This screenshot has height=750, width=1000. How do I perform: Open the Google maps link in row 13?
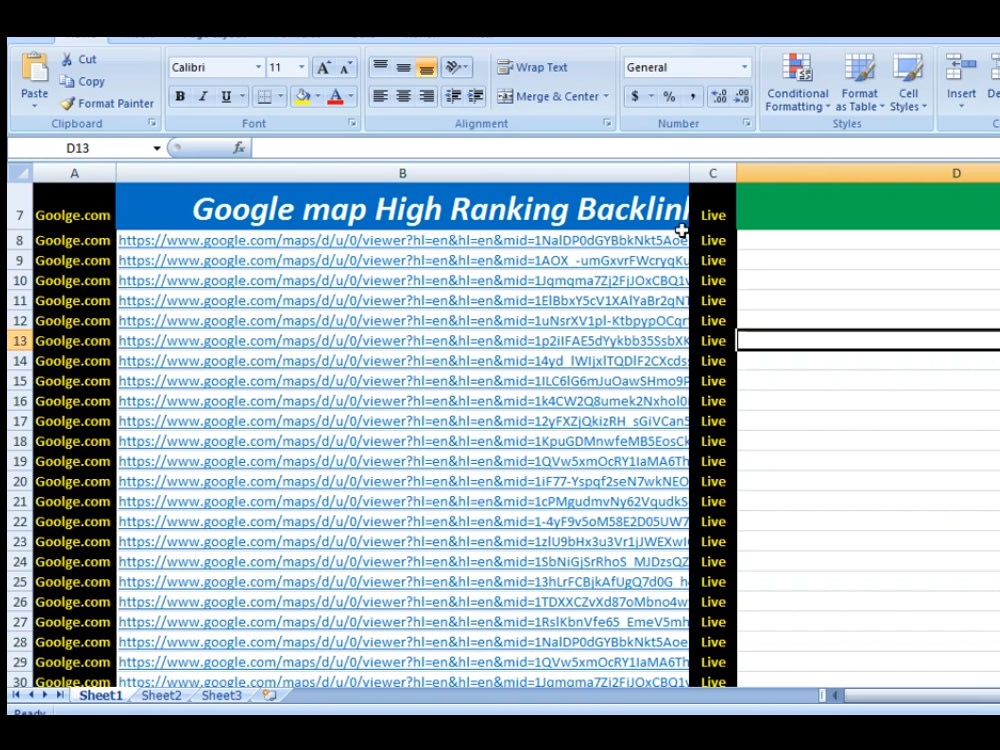point(403,341)
